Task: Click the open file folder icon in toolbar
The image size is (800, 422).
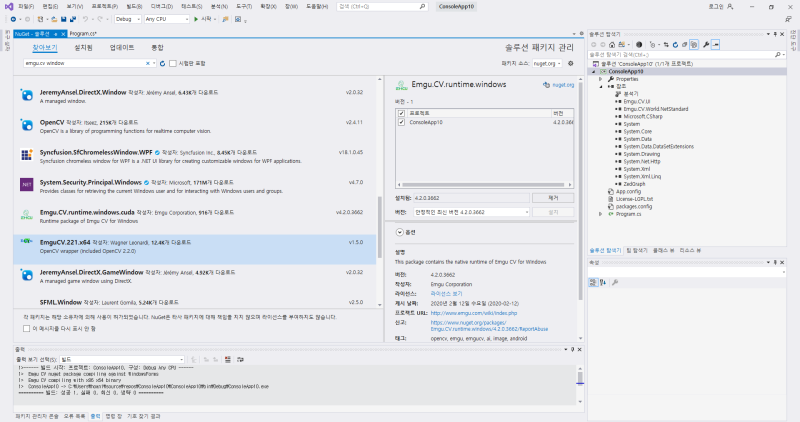Action: pos(54,19)
